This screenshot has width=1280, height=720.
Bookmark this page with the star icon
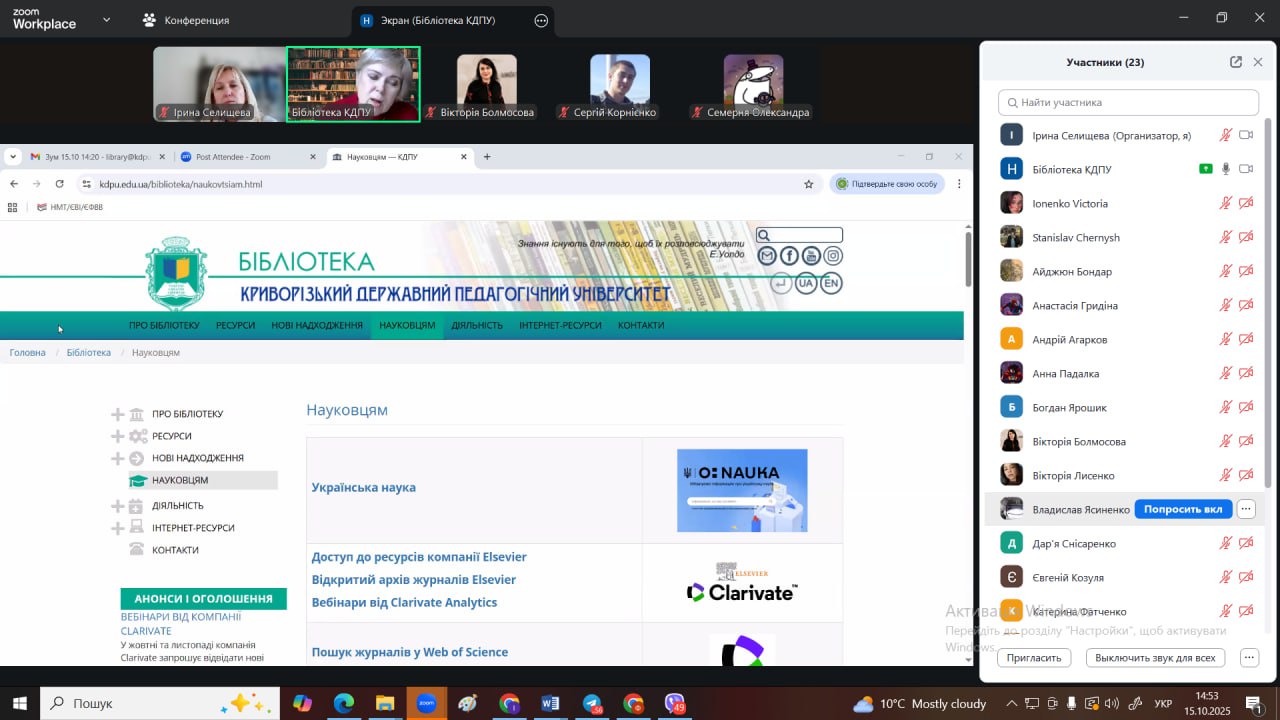tap(808, 184)
